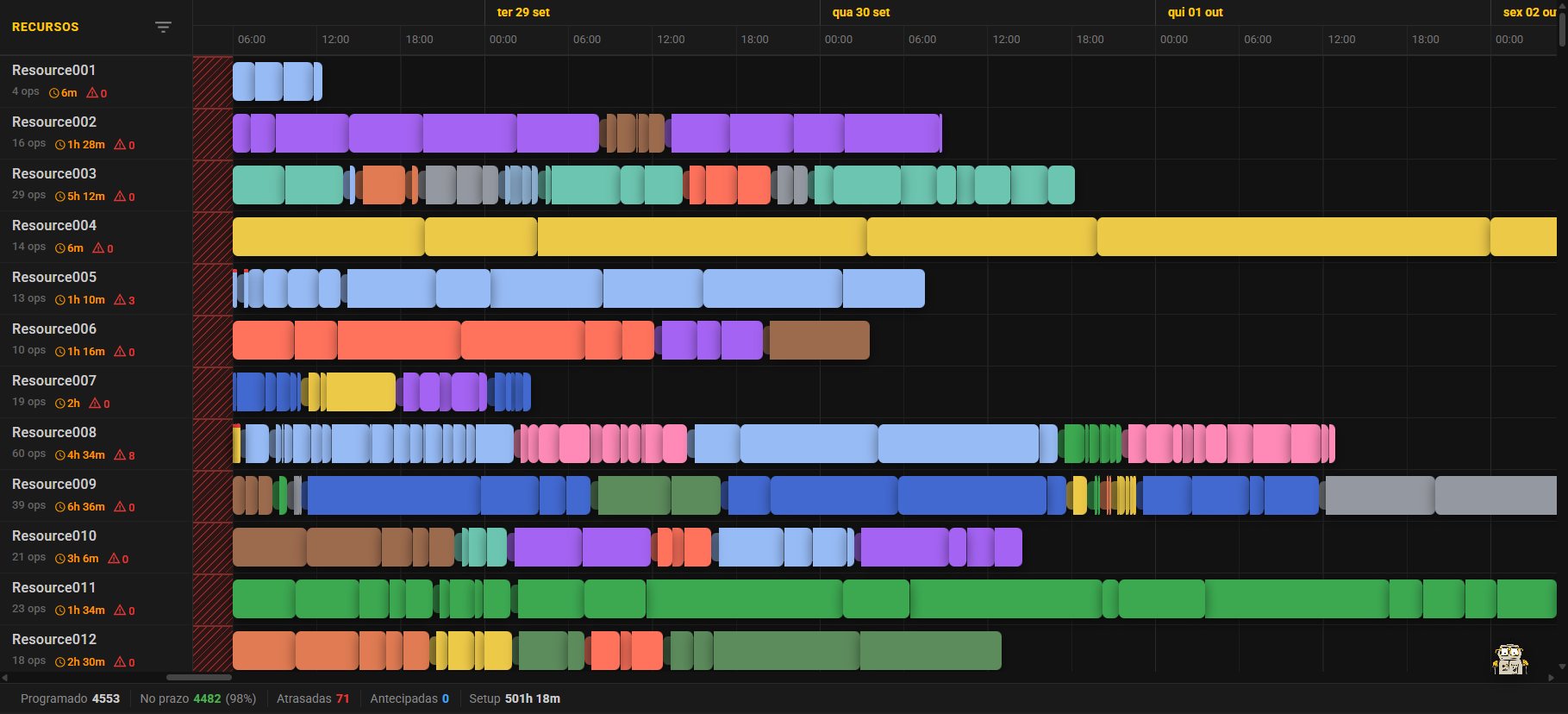The width and height of the screenshot is (1568, 714).
Task: Click the clock icon on Resource002
Action: click(60, 145)
